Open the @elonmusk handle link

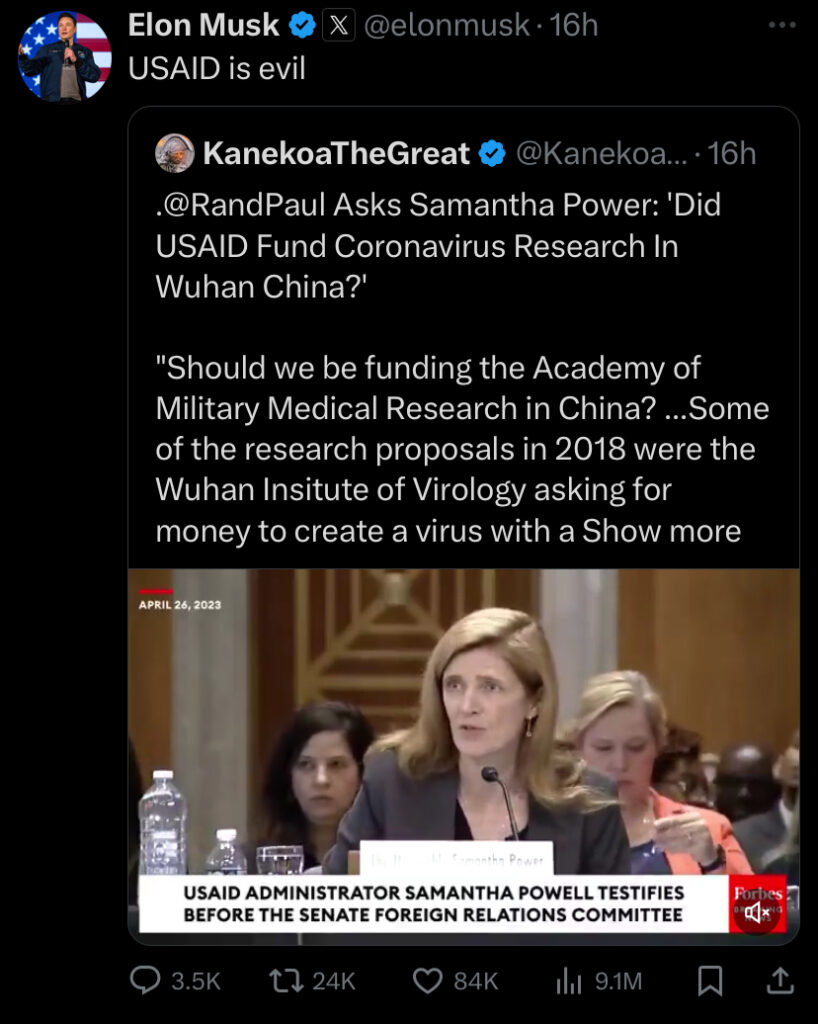[x=447, y=25]
